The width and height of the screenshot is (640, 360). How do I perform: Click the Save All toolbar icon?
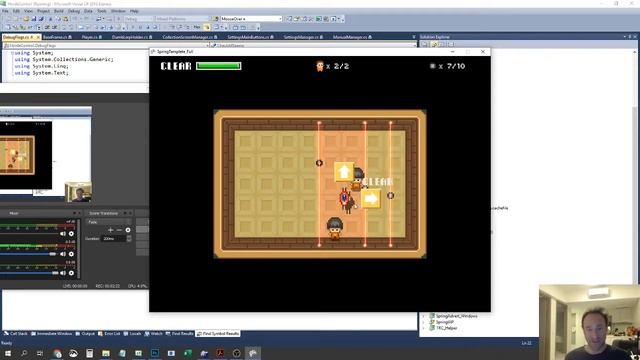tap(41, 19)
